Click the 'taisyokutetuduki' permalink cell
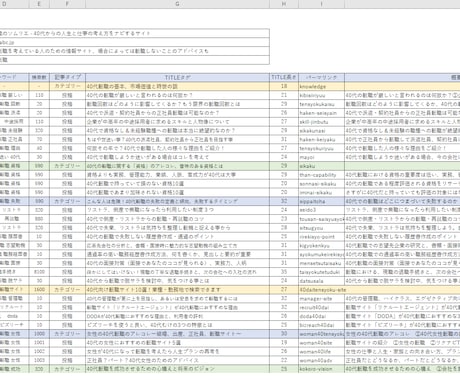This screenshot has height=380, width=460. click(322, 272)
